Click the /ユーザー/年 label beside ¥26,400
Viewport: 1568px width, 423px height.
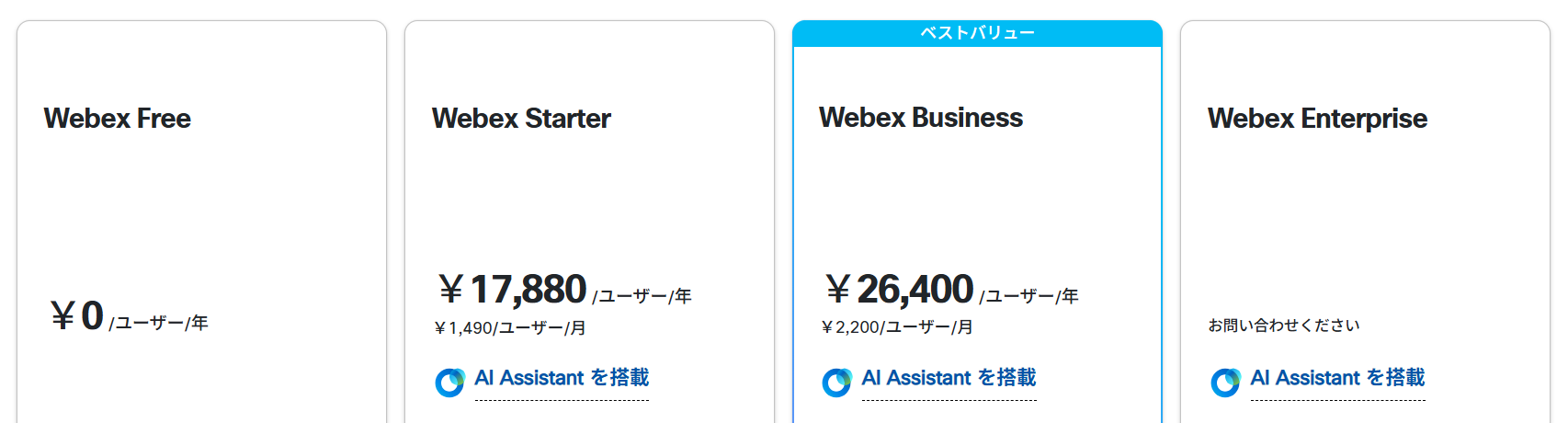click(1029, 296)
